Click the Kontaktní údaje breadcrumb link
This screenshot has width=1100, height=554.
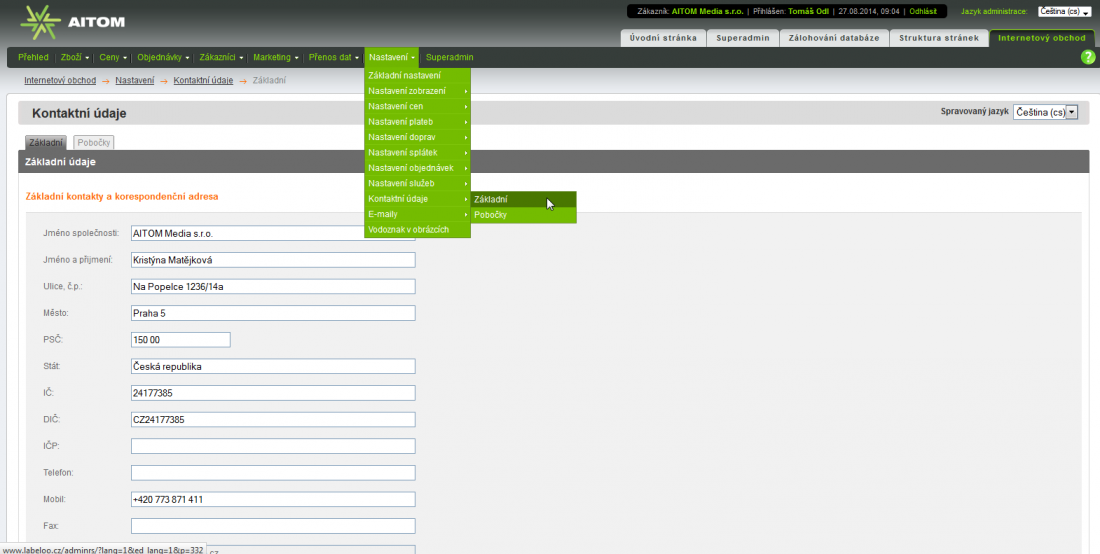coord(203,80)
